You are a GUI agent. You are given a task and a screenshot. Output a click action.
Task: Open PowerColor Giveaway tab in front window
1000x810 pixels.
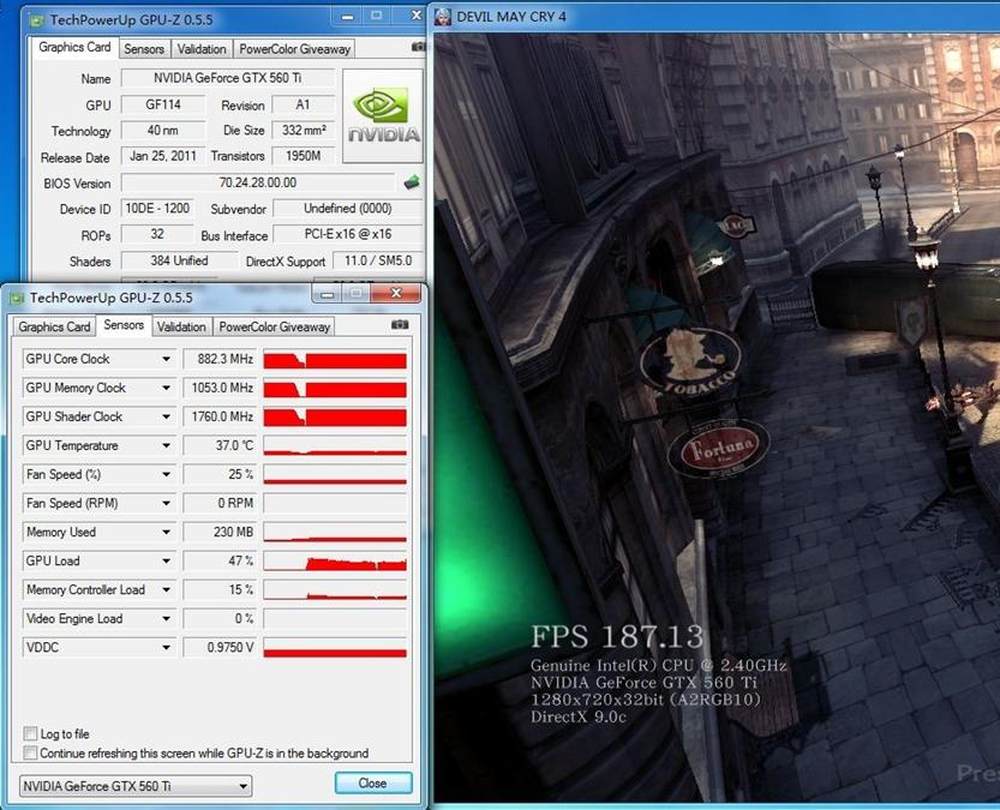click(274, 327)
